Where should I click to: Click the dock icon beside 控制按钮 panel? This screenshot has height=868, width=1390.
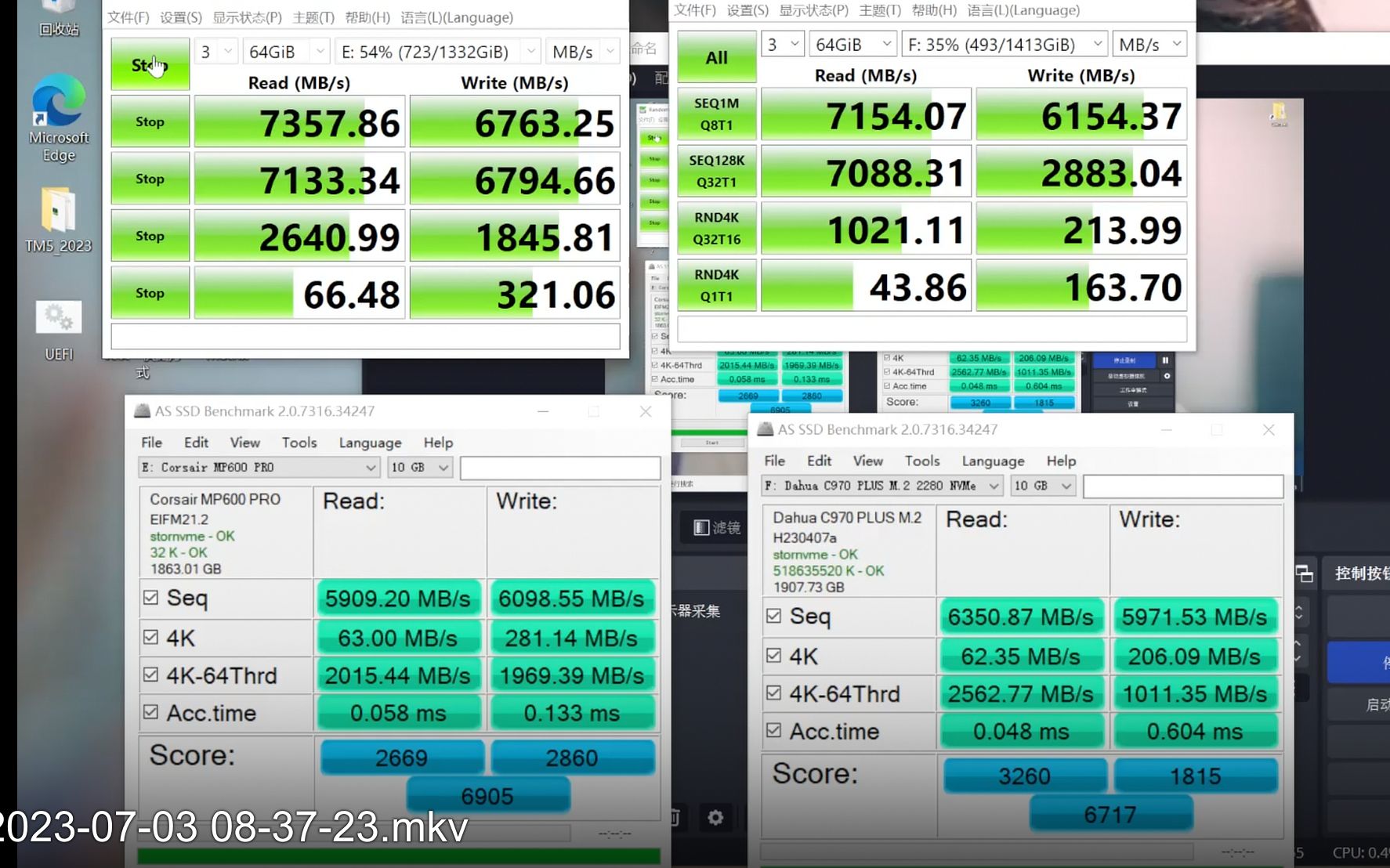pyautogui.click(x=1305, y=574)
